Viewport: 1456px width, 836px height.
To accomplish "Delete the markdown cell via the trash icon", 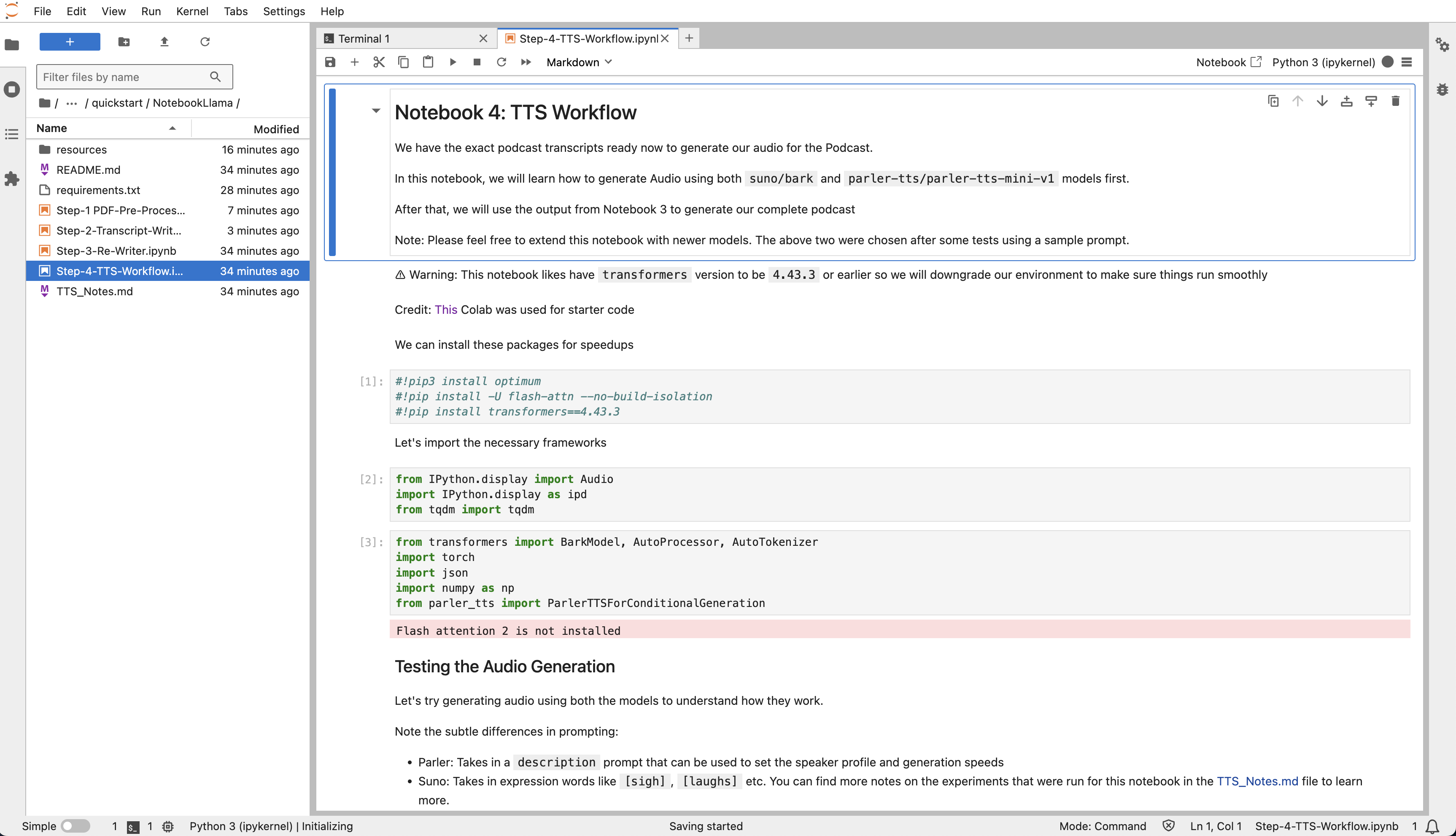I will click(x=1396, y=100).
